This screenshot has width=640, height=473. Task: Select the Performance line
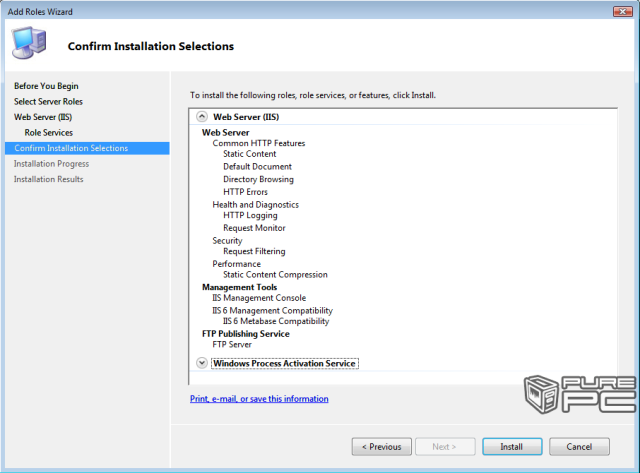236,264
